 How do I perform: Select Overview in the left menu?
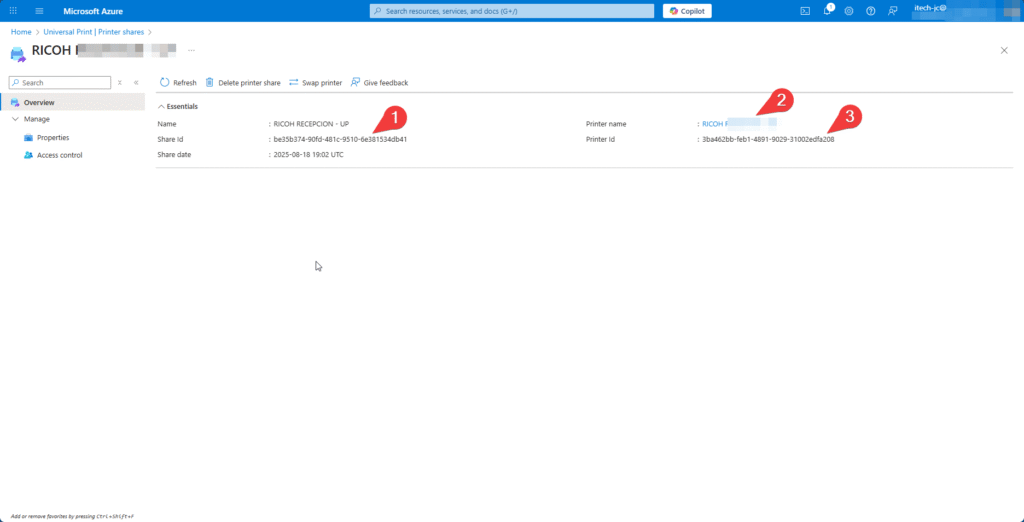pyautogui.click(x=39, y=102)
